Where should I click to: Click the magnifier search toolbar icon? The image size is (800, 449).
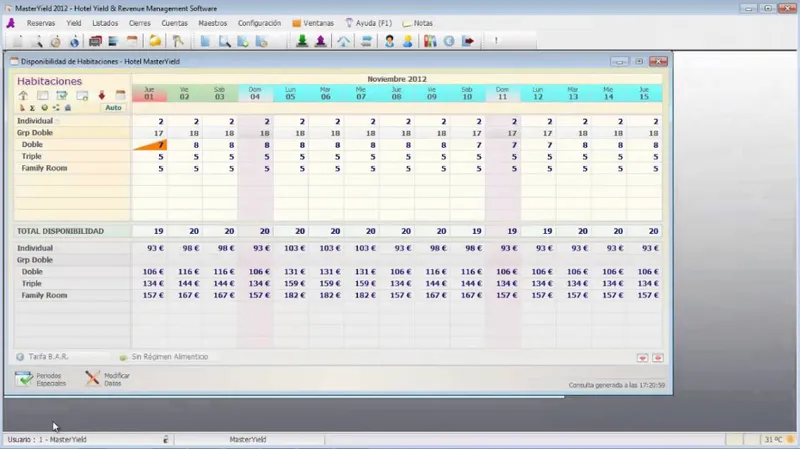(224, 41)
